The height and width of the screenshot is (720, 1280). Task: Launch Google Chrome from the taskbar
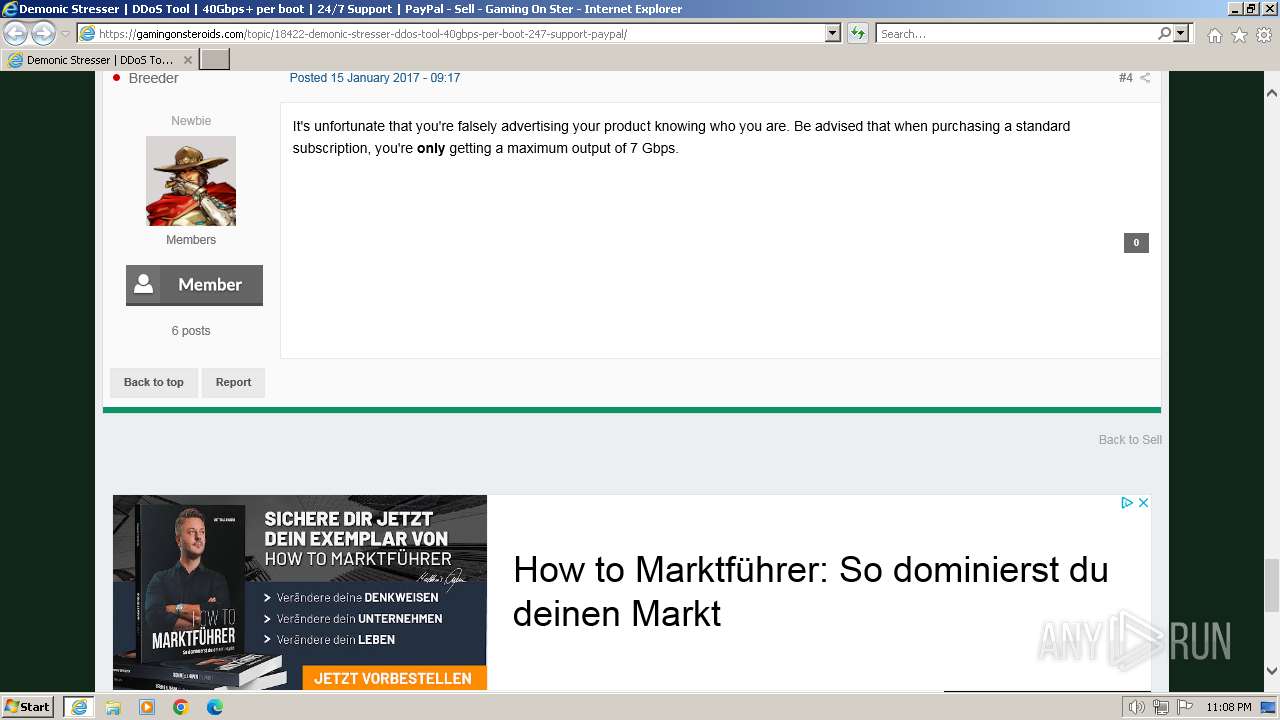pos(181,707)
